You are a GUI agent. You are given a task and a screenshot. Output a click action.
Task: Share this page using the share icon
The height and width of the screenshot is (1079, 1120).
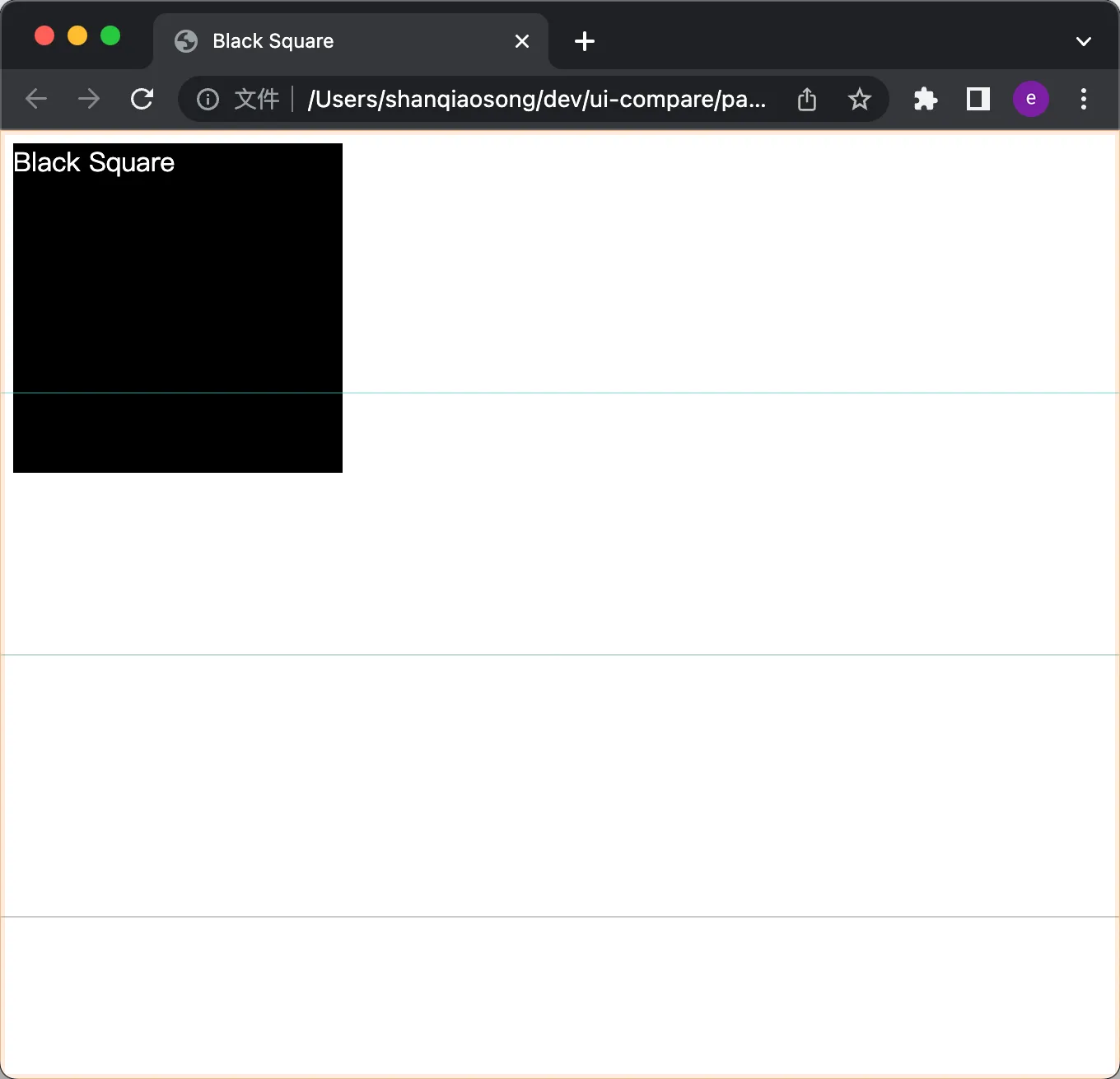coord(807,100)
